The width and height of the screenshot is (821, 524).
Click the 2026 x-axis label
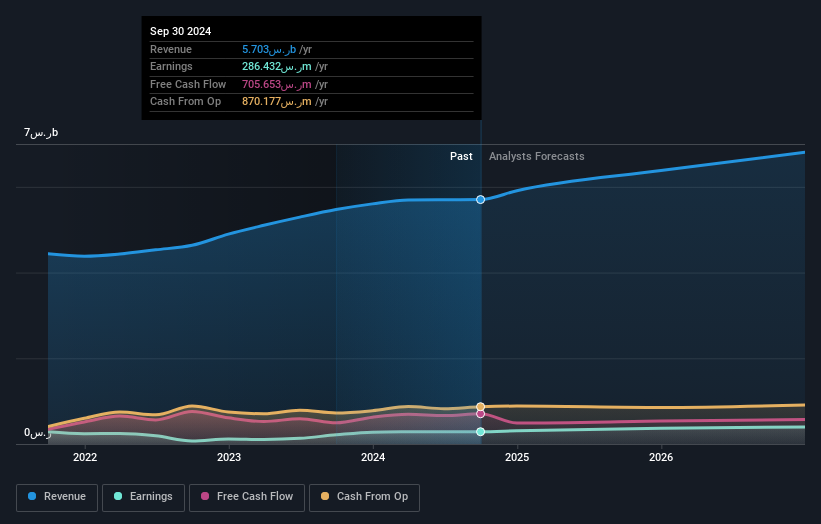(661, 457)
